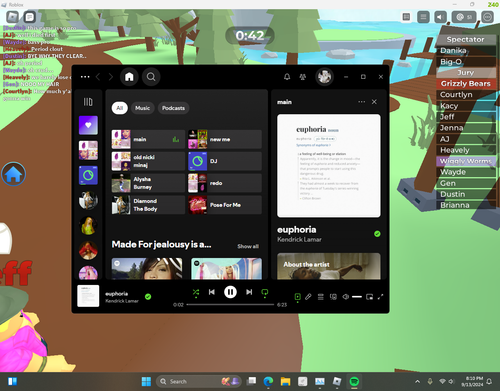
Task: Open About the artist card
Action: pyautogui.click(x=329, y=266)
